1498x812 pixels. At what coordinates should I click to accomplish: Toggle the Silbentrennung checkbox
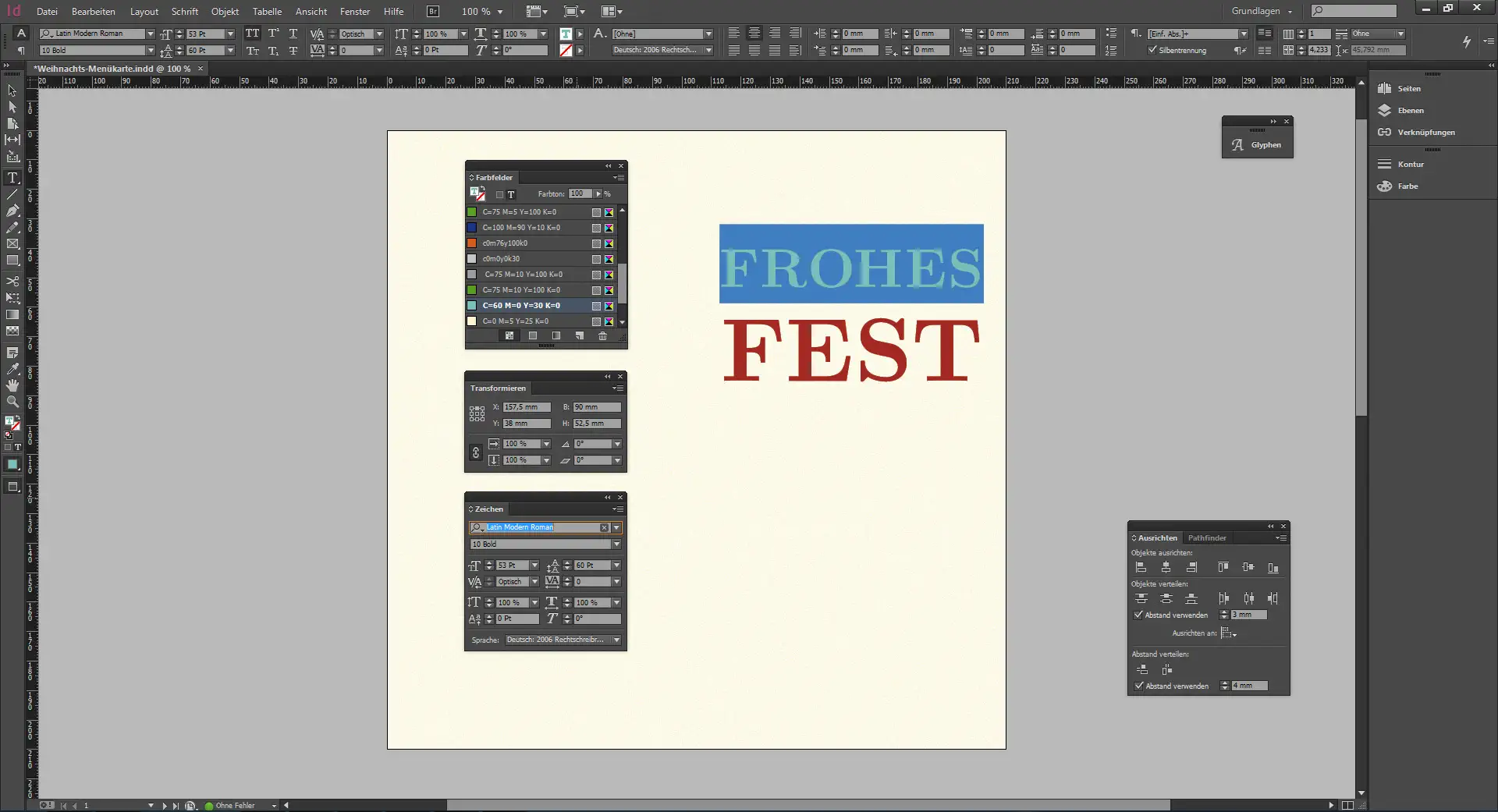1152,50
